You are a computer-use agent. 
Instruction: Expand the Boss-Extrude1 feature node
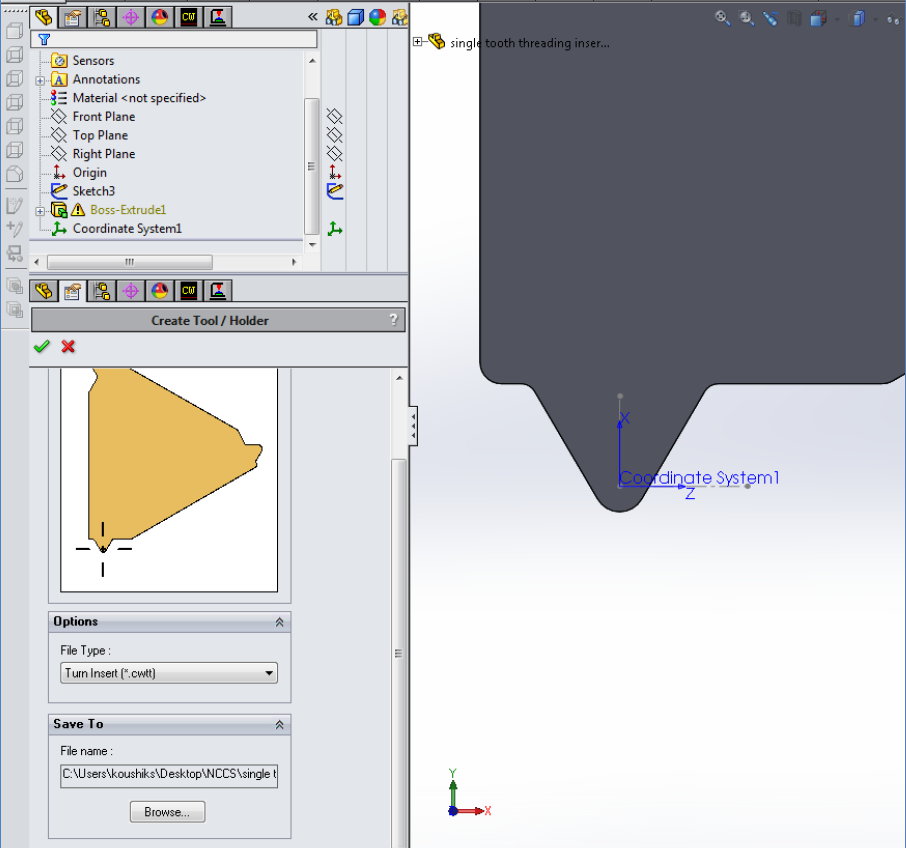tap(40, 210)
